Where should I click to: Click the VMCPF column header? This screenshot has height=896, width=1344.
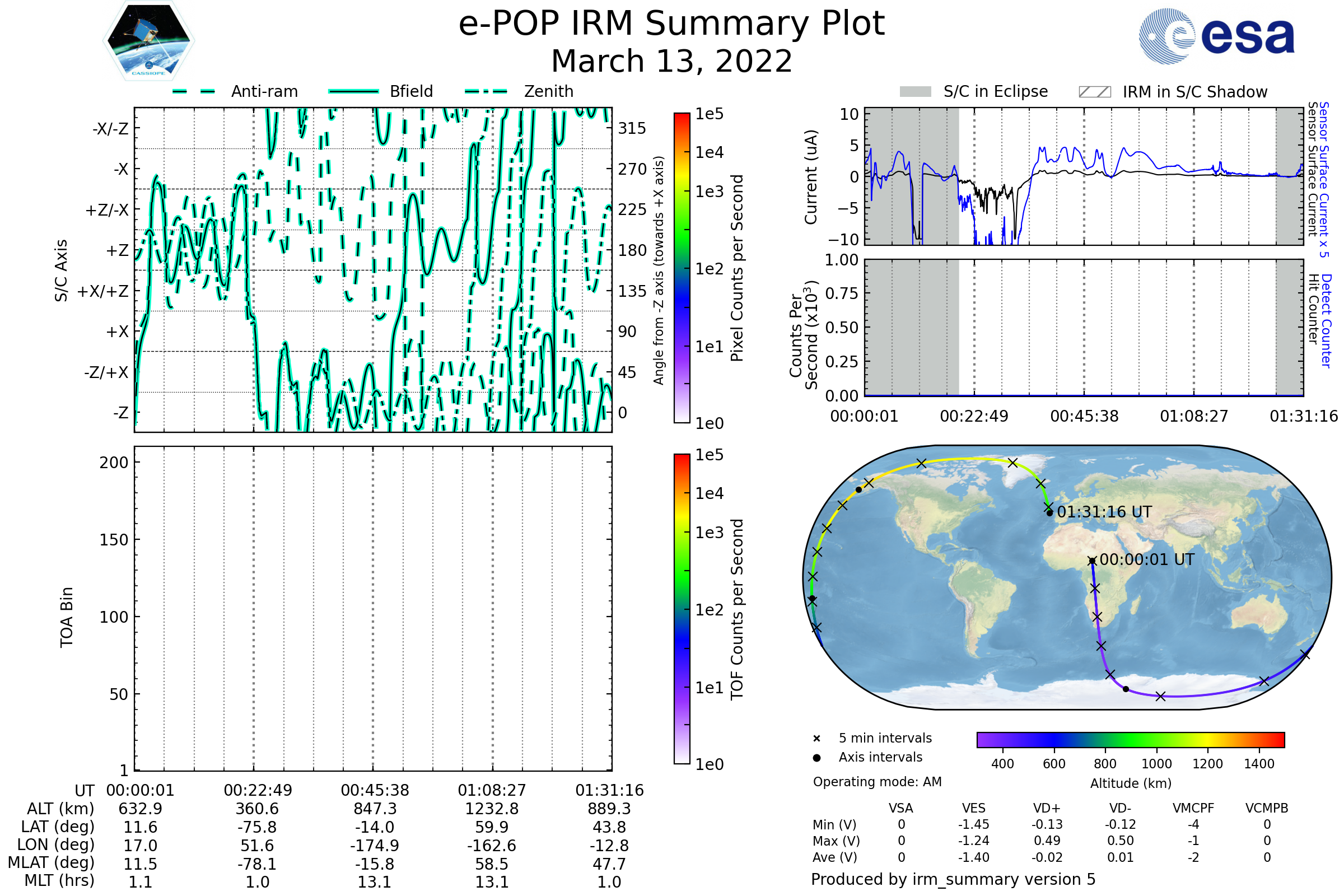tap(1193, 808)
